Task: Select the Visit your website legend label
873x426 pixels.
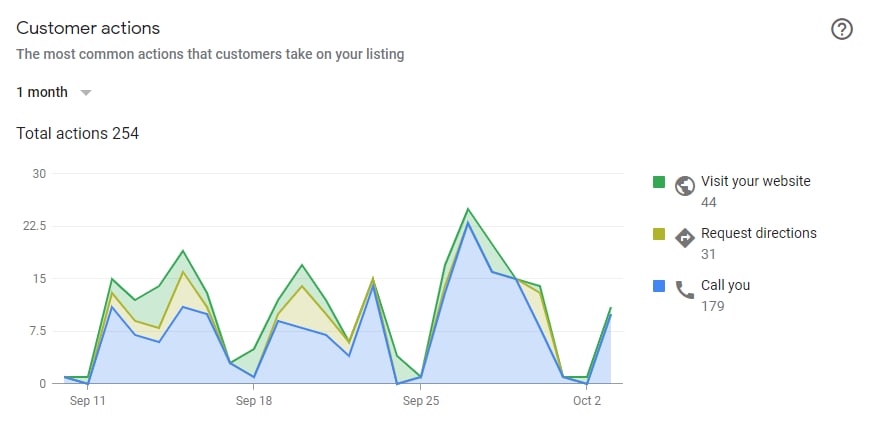Action: point(755,182)
